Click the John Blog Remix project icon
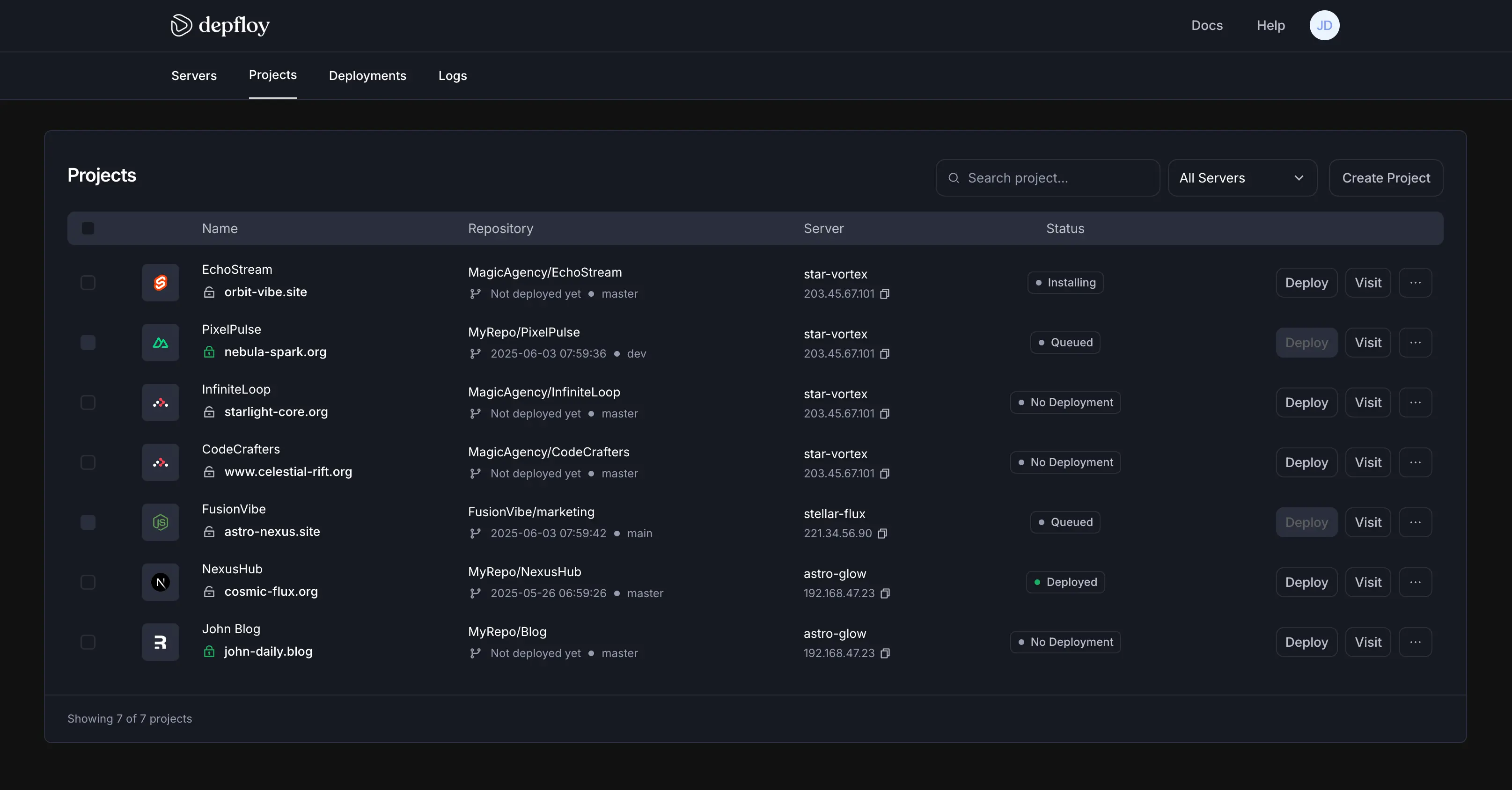 tap(160, 642)
